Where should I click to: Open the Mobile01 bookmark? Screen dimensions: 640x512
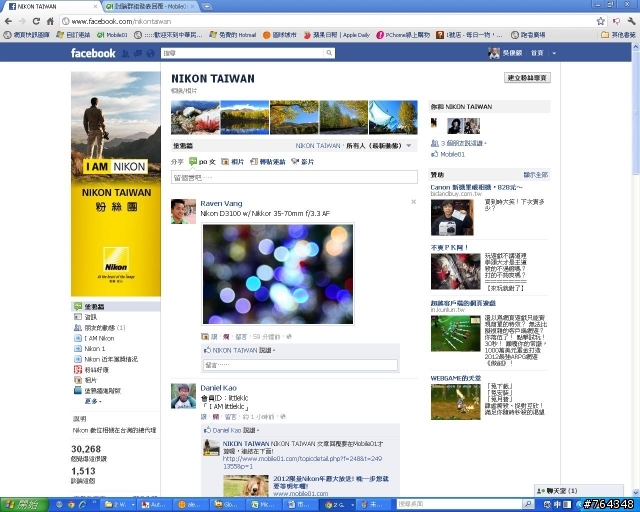(x=112, y=35)
